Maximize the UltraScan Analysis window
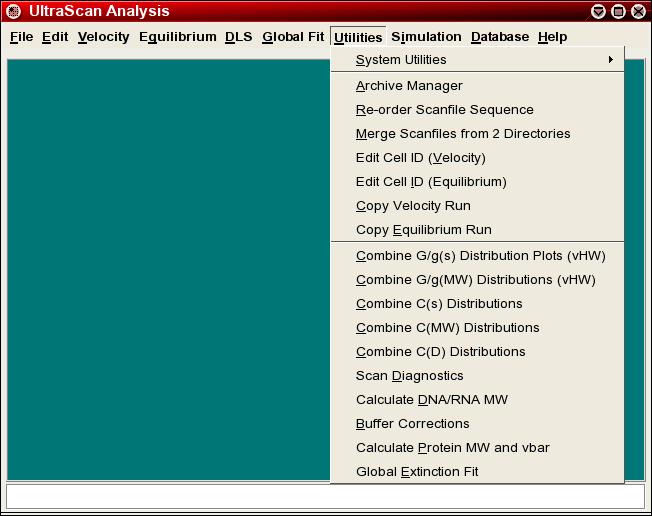This screenshot has height=516, width=652. click(x=618, y=12)
